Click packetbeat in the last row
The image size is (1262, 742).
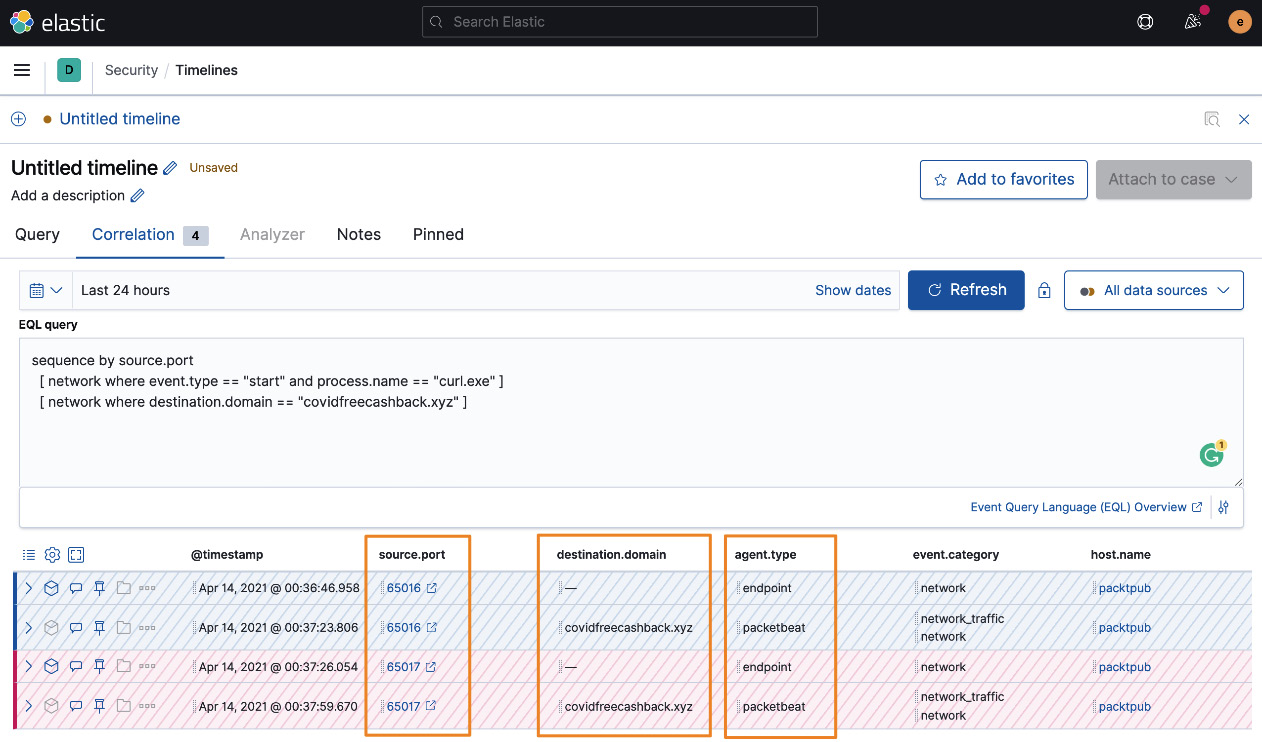tap(774, 706)
